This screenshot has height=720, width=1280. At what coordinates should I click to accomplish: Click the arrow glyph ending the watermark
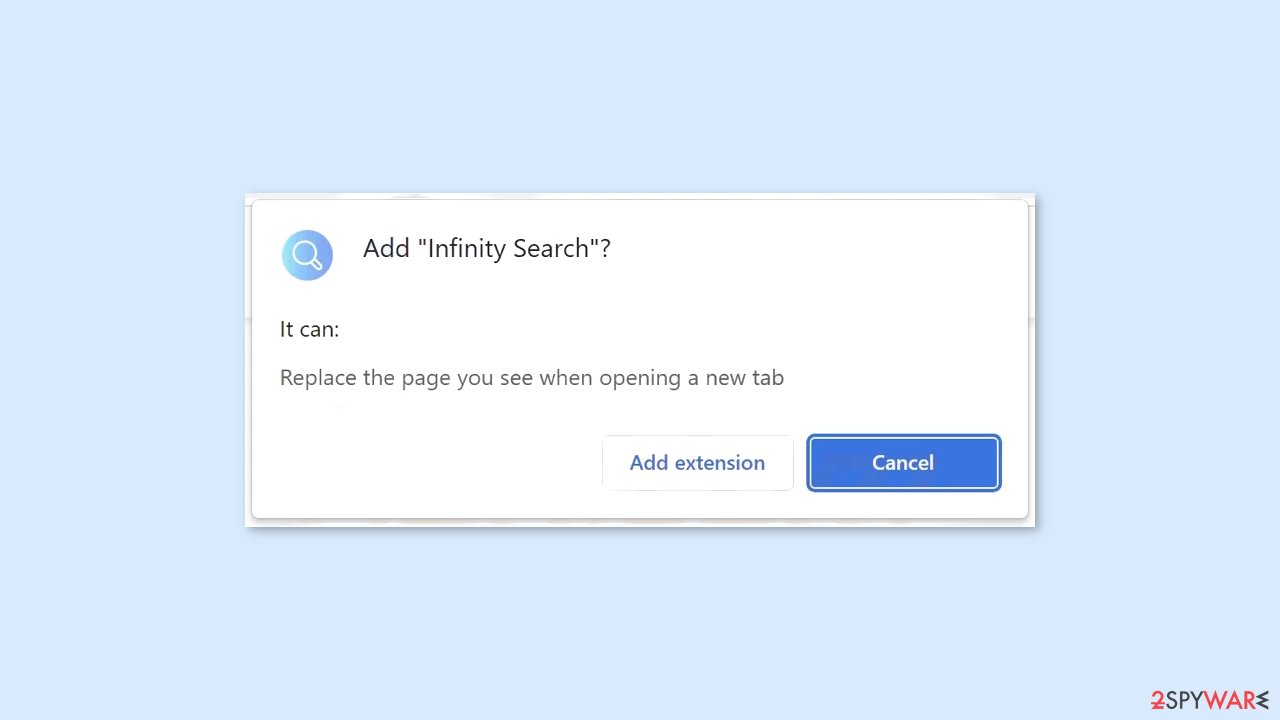click(1263, 700)
